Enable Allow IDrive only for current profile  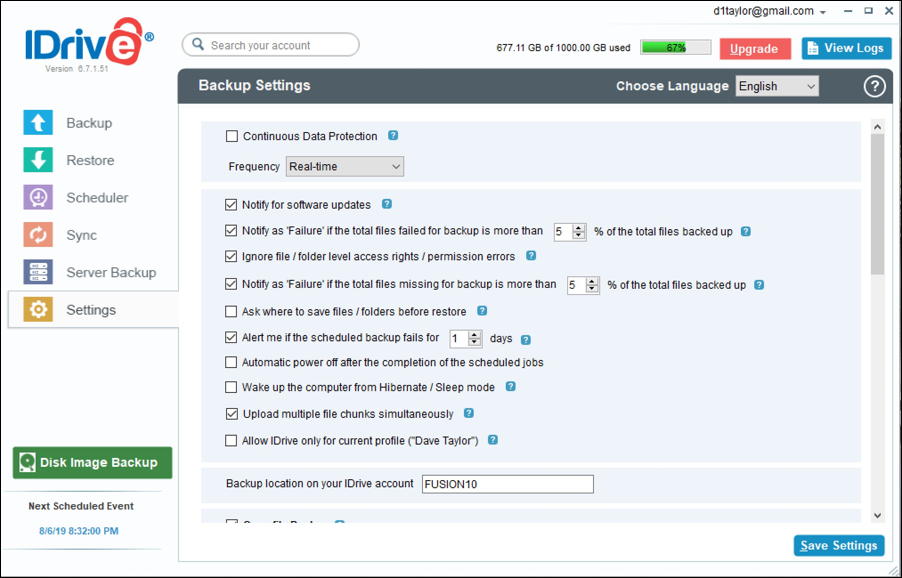tap(231, 441)
